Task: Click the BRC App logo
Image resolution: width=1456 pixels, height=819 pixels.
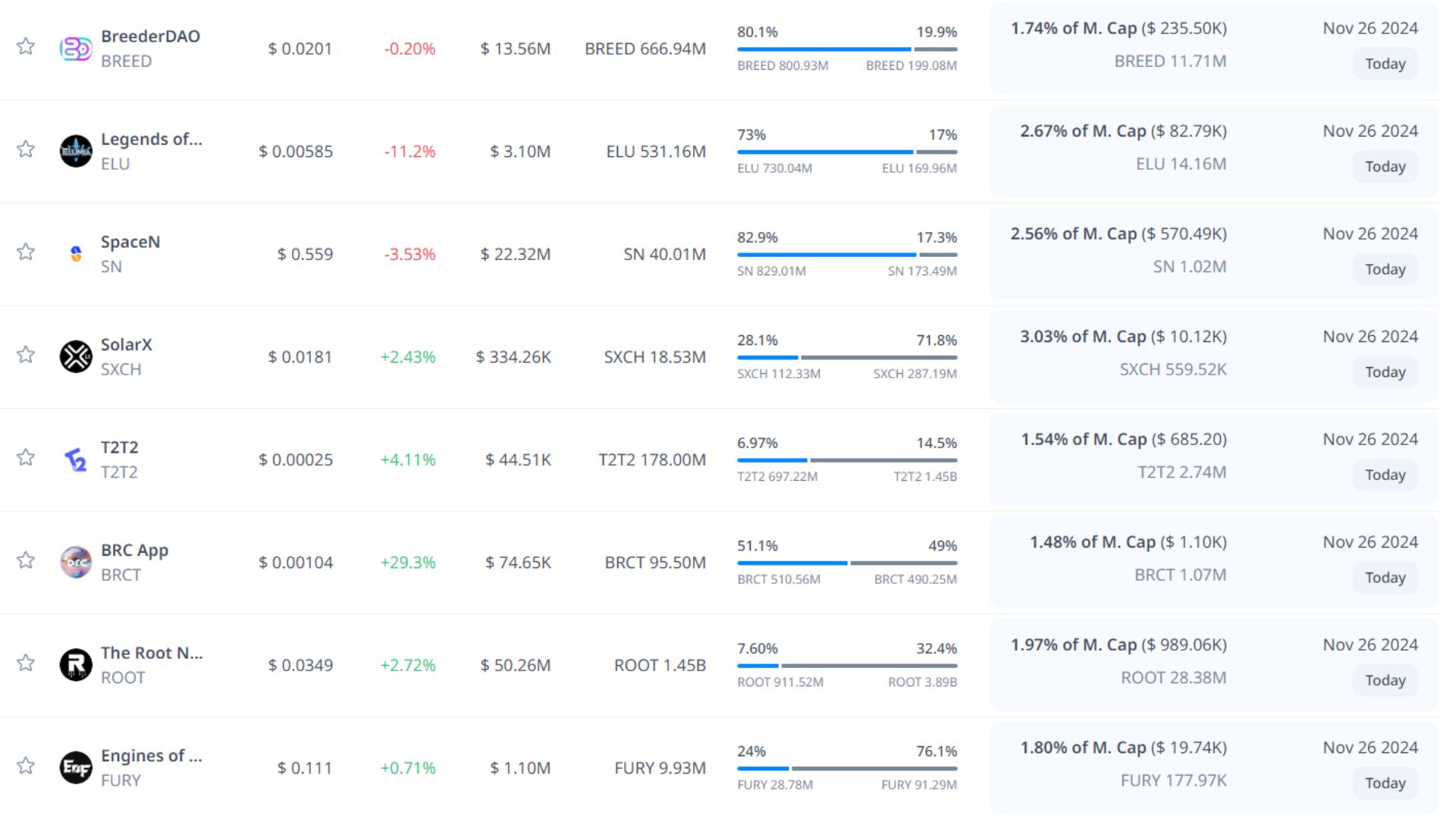Action: (76, 562)
